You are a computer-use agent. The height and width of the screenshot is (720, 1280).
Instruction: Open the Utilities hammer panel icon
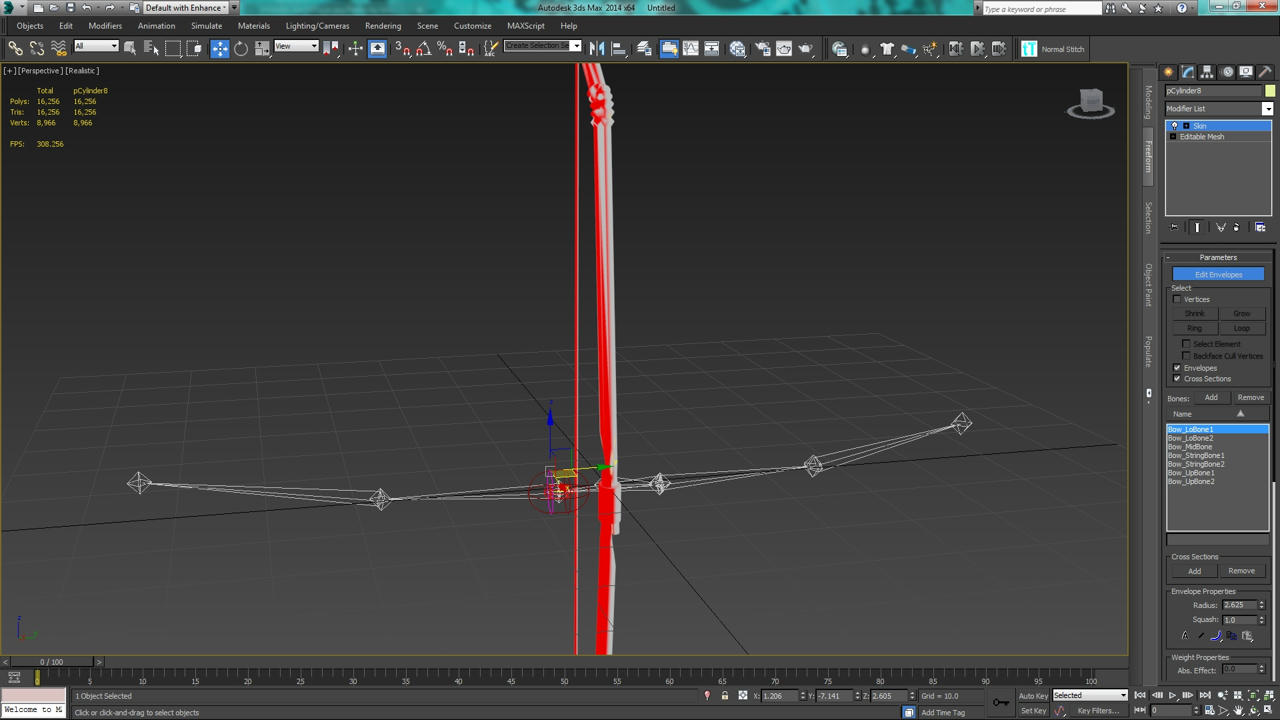(1265, 72)
